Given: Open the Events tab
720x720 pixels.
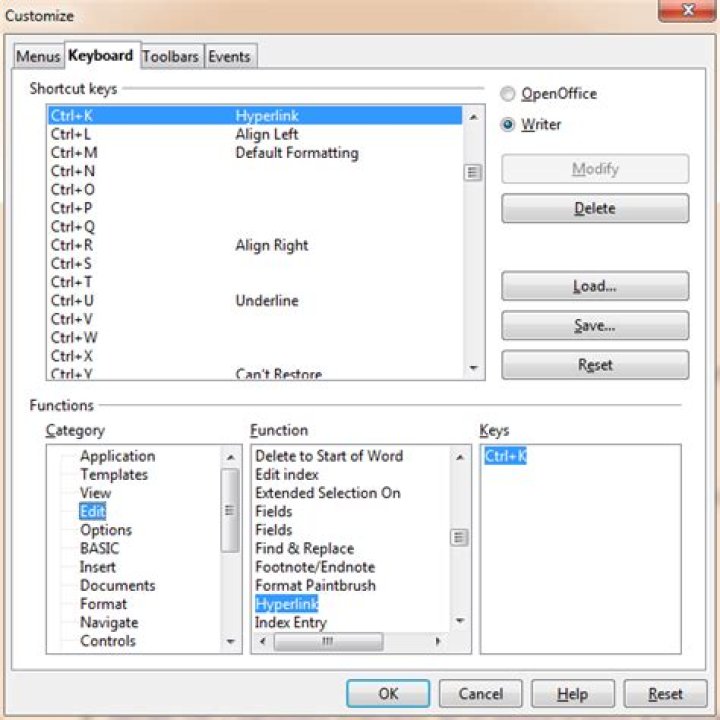Looking at the screenshot, I should pyautogui.click(x=230, y=56).
